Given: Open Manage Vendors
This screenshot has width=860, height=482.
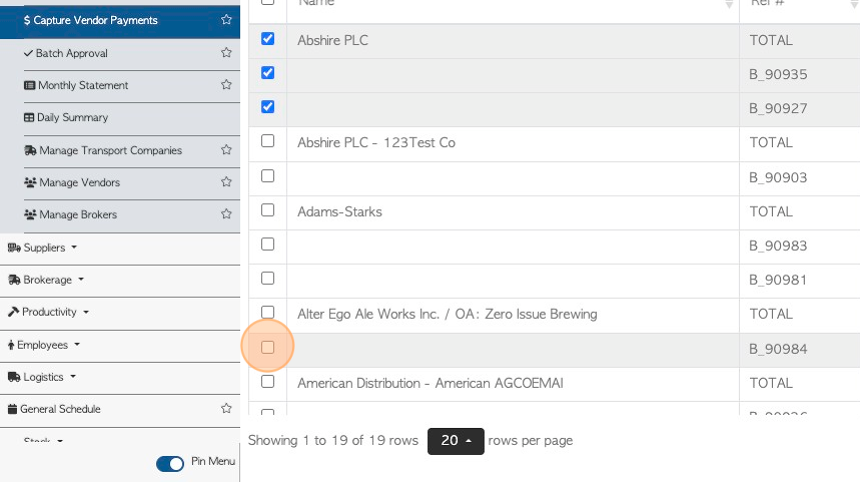Looking at the screenshot, I should pyautogui.click(x=80, y=183).
